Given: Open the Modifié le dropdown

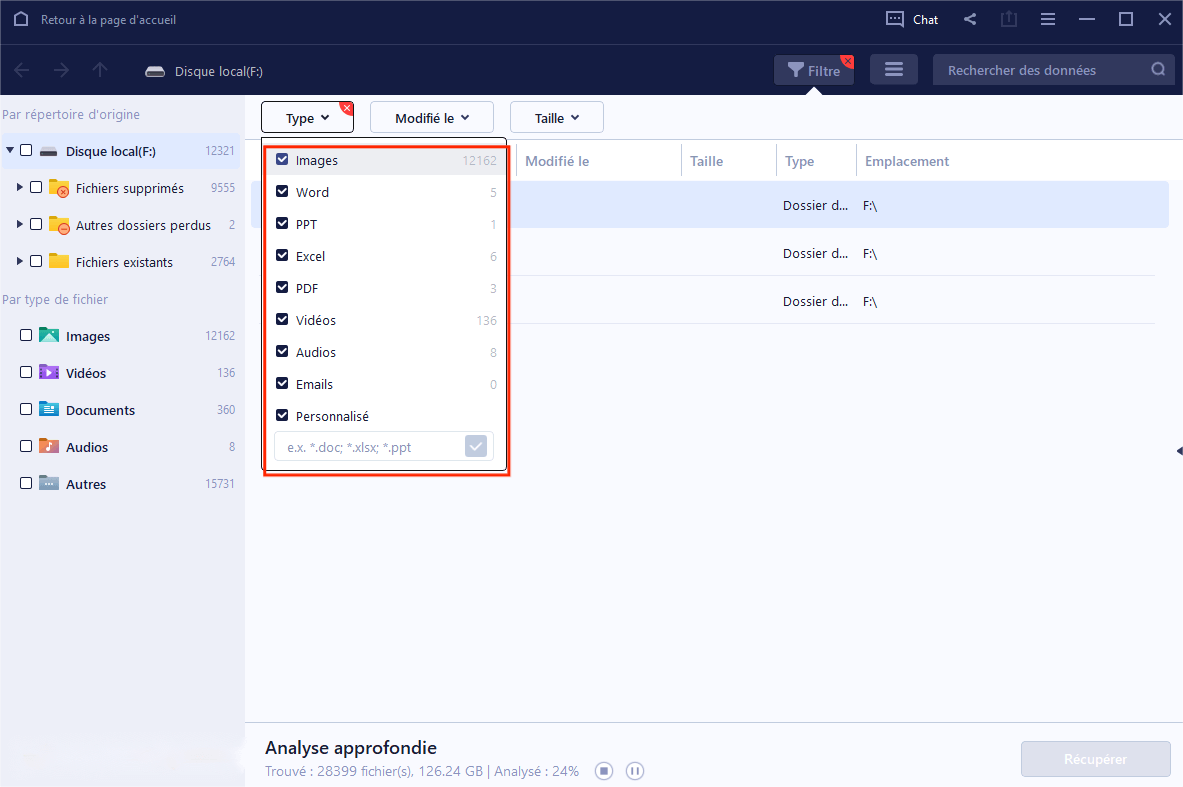Looking at the screenshot, I should [x=431, y=117].
